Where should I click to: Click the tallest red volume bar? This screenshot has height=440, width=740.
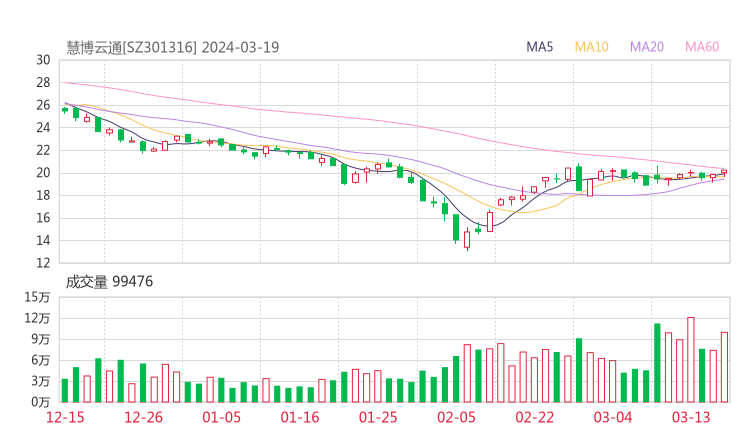[690, 359]
